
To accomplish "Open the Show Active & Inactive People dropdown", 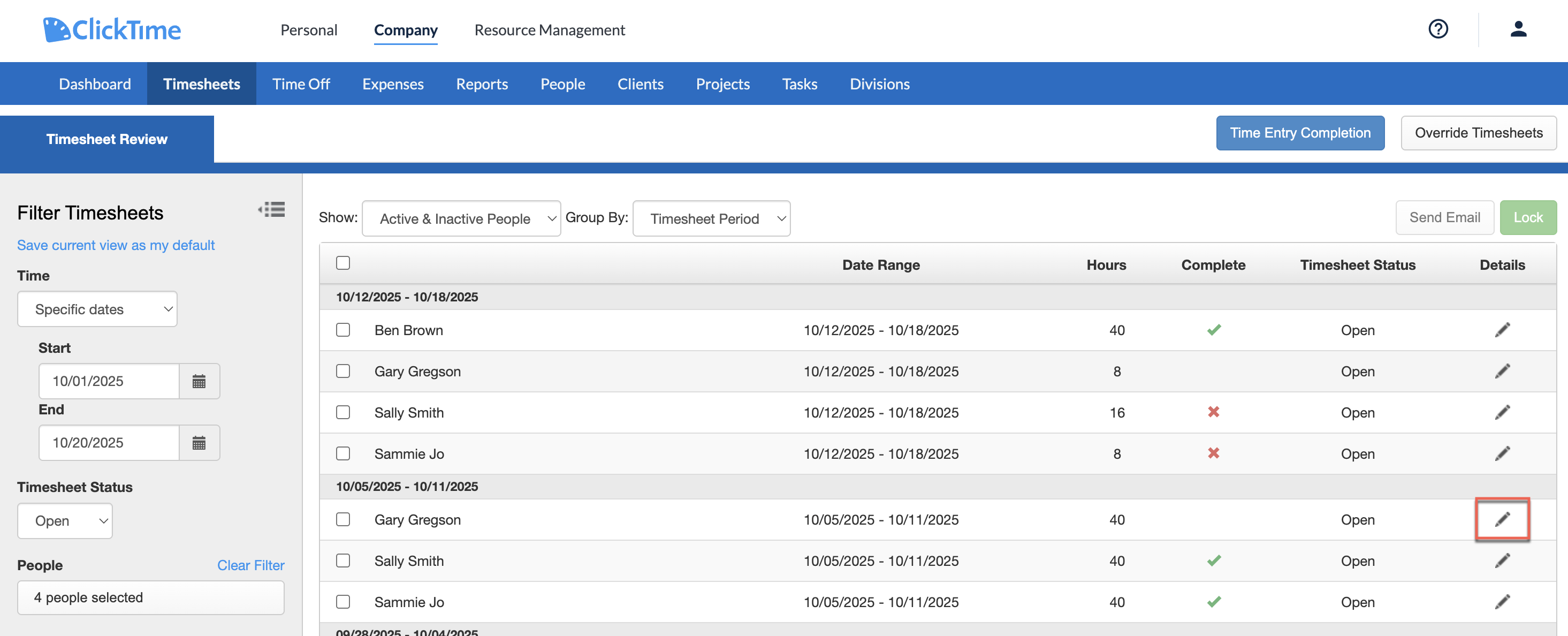I will click(461, 218).
